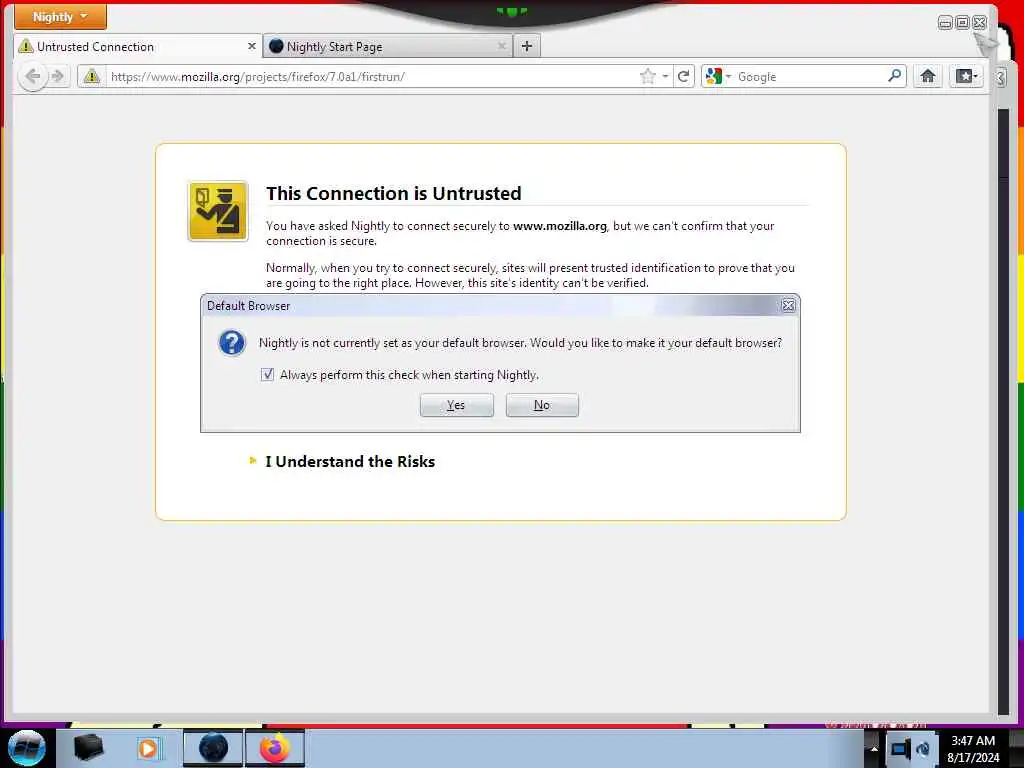Click the volume speaker tray icon

coord(922,749)
